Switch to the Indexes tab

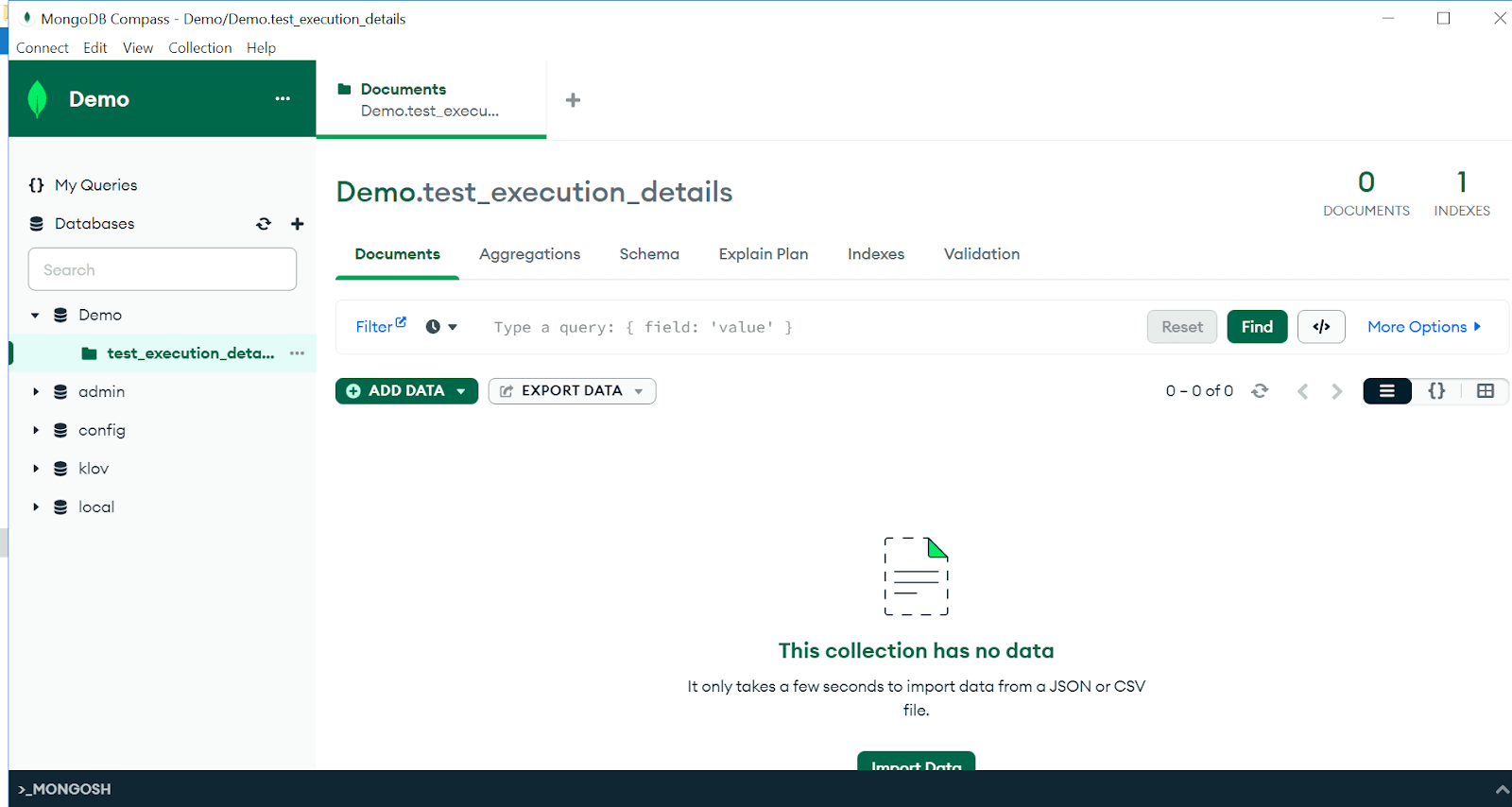[x=876, y=254]
